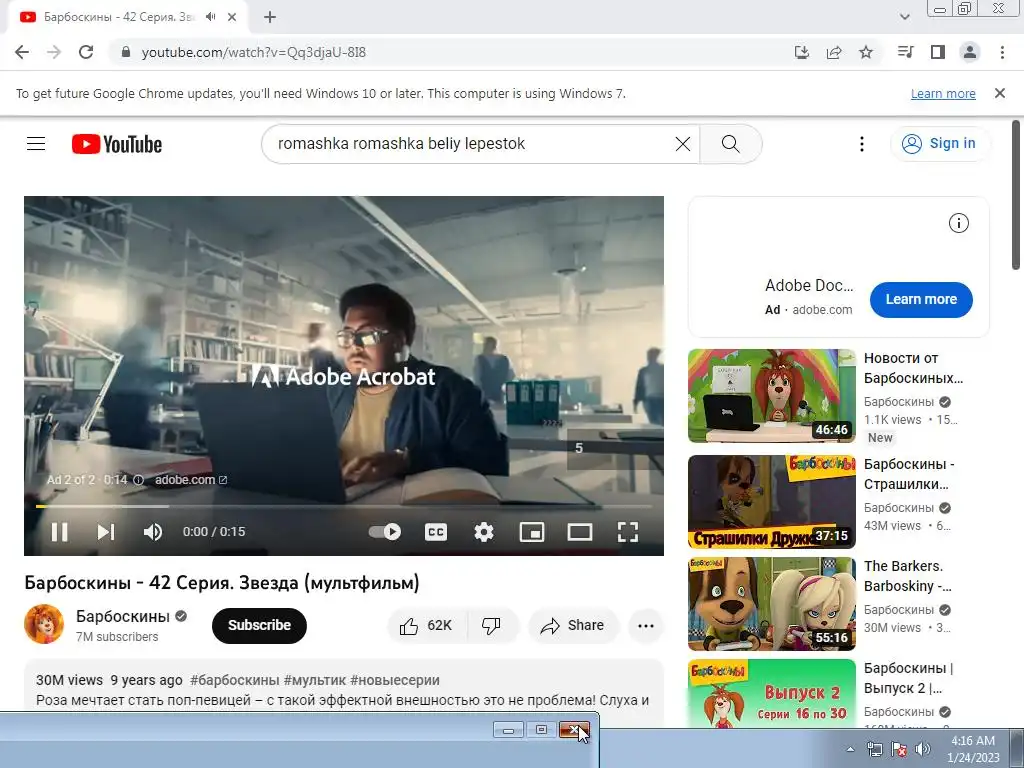Like the video (62K)

pyautogui.click(x=426, y=626)
